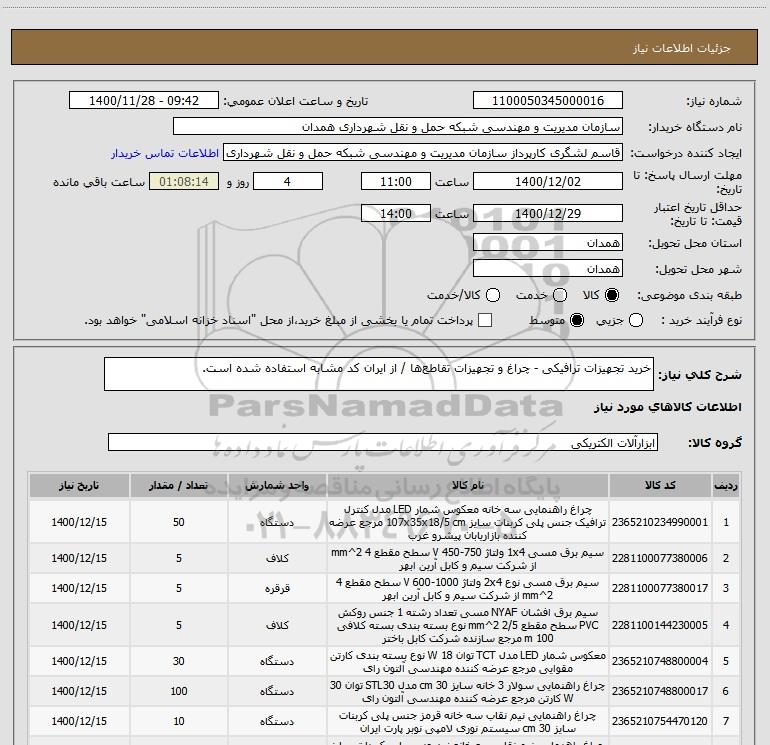Click product code 2365210234990001

(x=660, y=522)
